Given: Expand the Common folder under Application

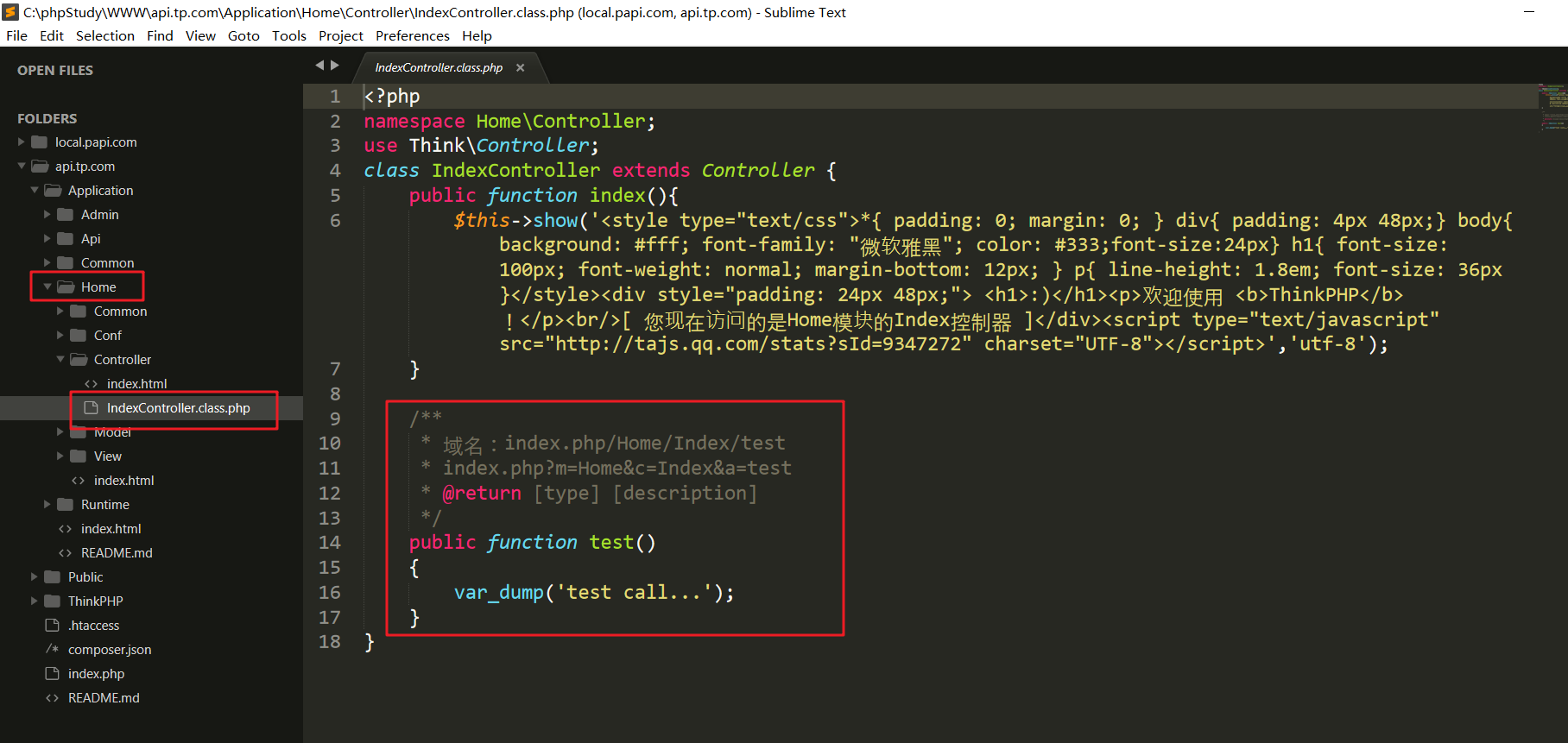Looking at the screenshot, I should tap(47, 263).
